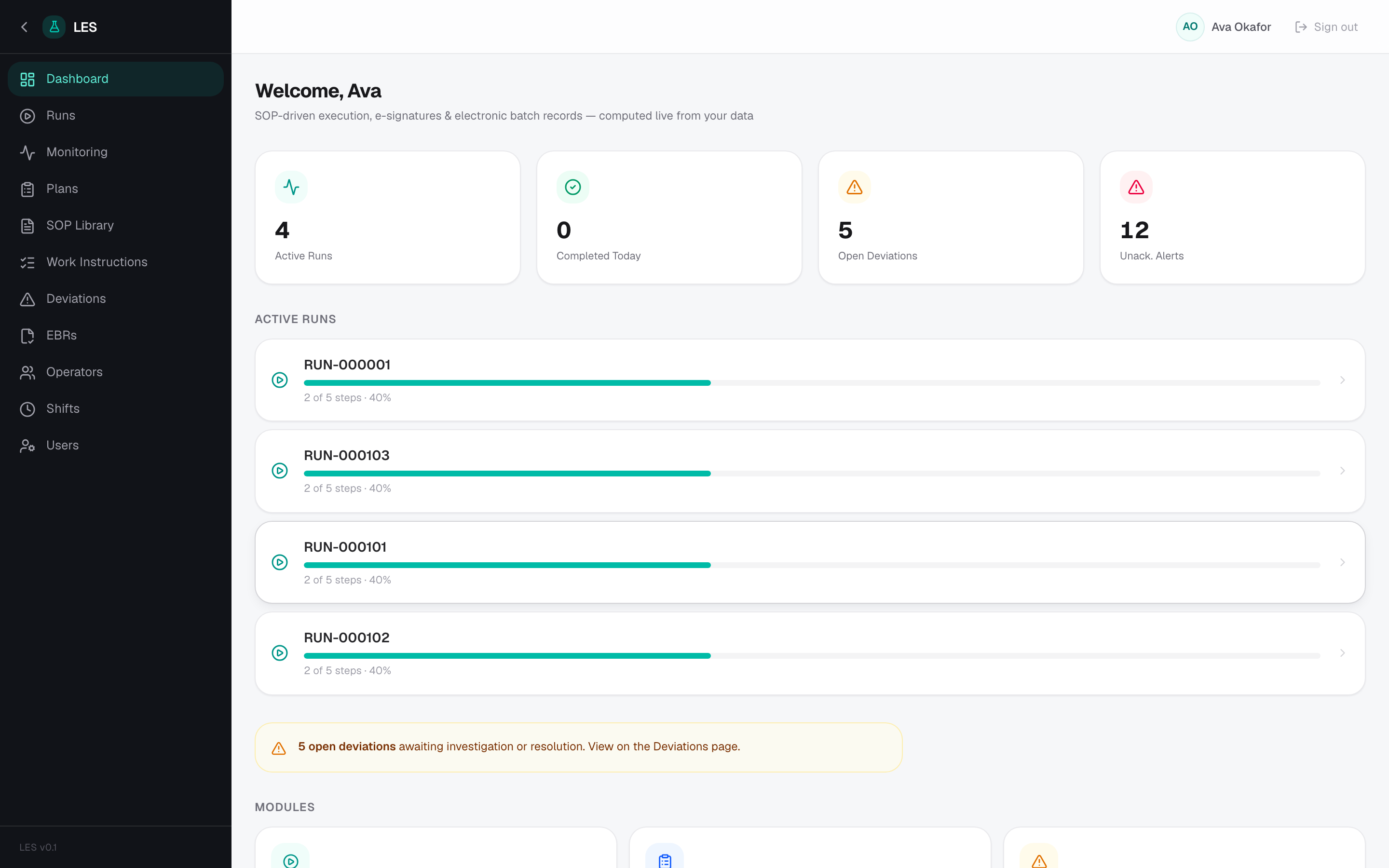
Task: Click RUN-000103 title
Action: 347,456
